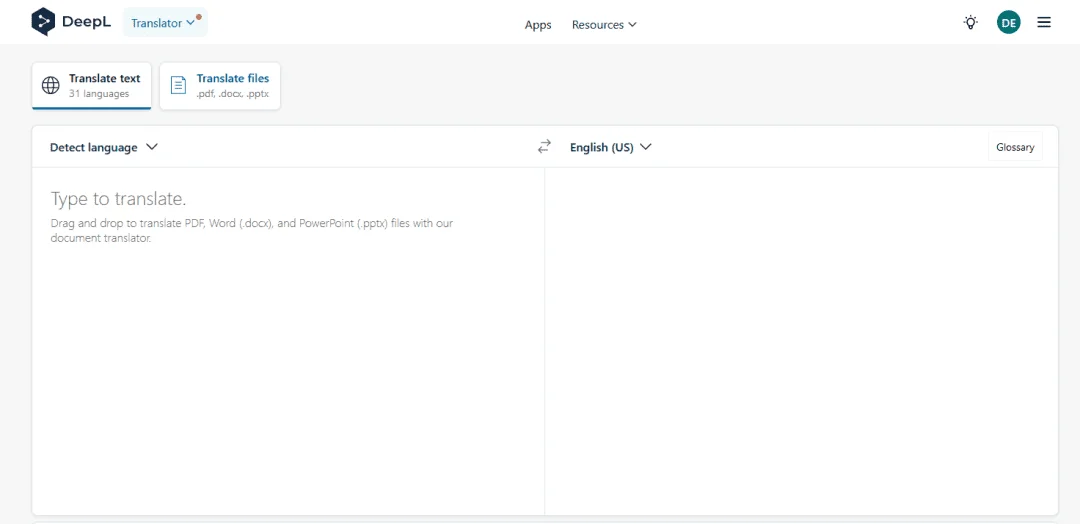Click the document icon in Translate files
1080x524 pixels.
178,85
